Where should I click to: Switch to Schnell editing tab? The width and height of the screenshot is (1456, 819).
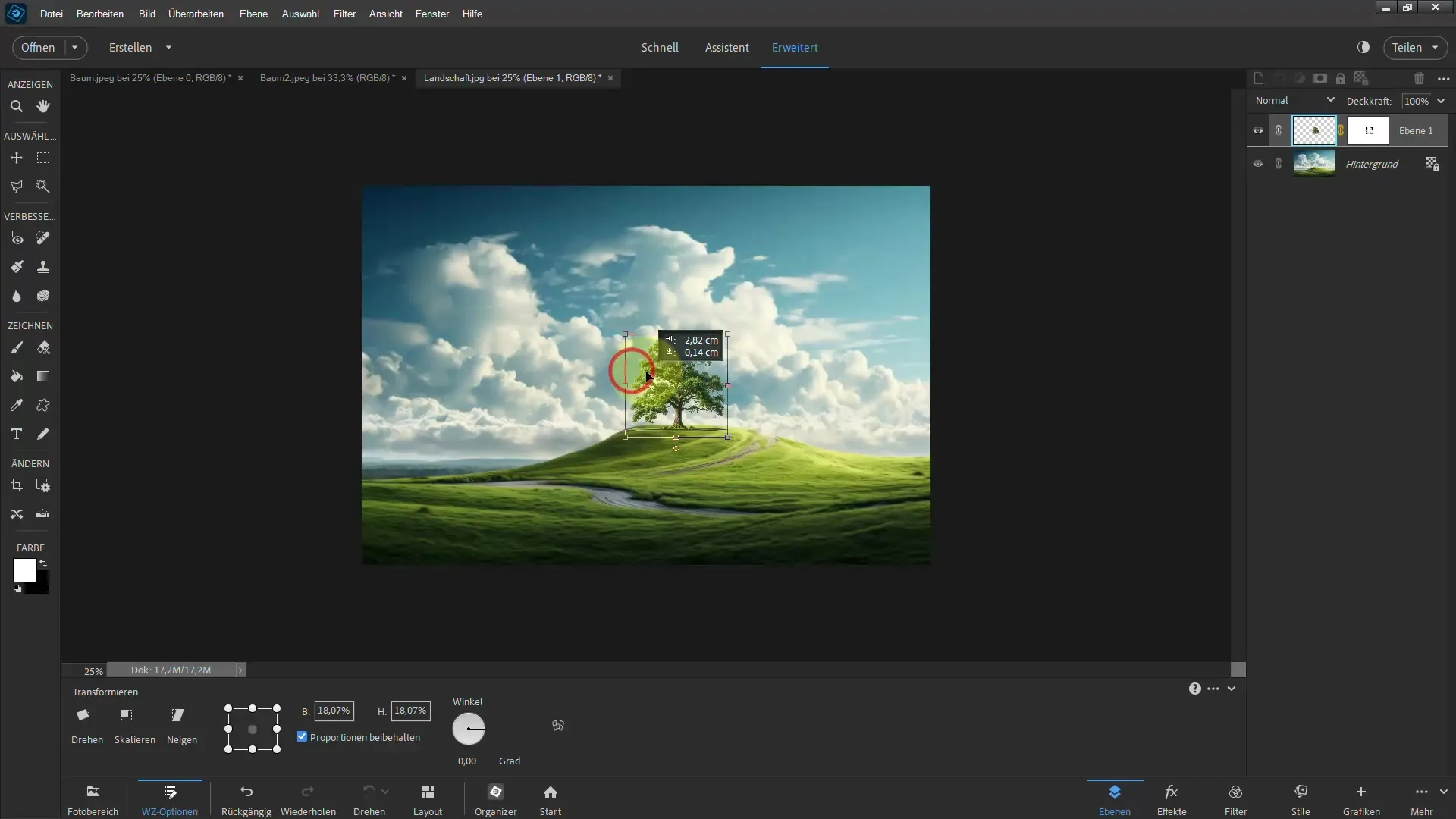pyautogui.click(x=660, y=47)
